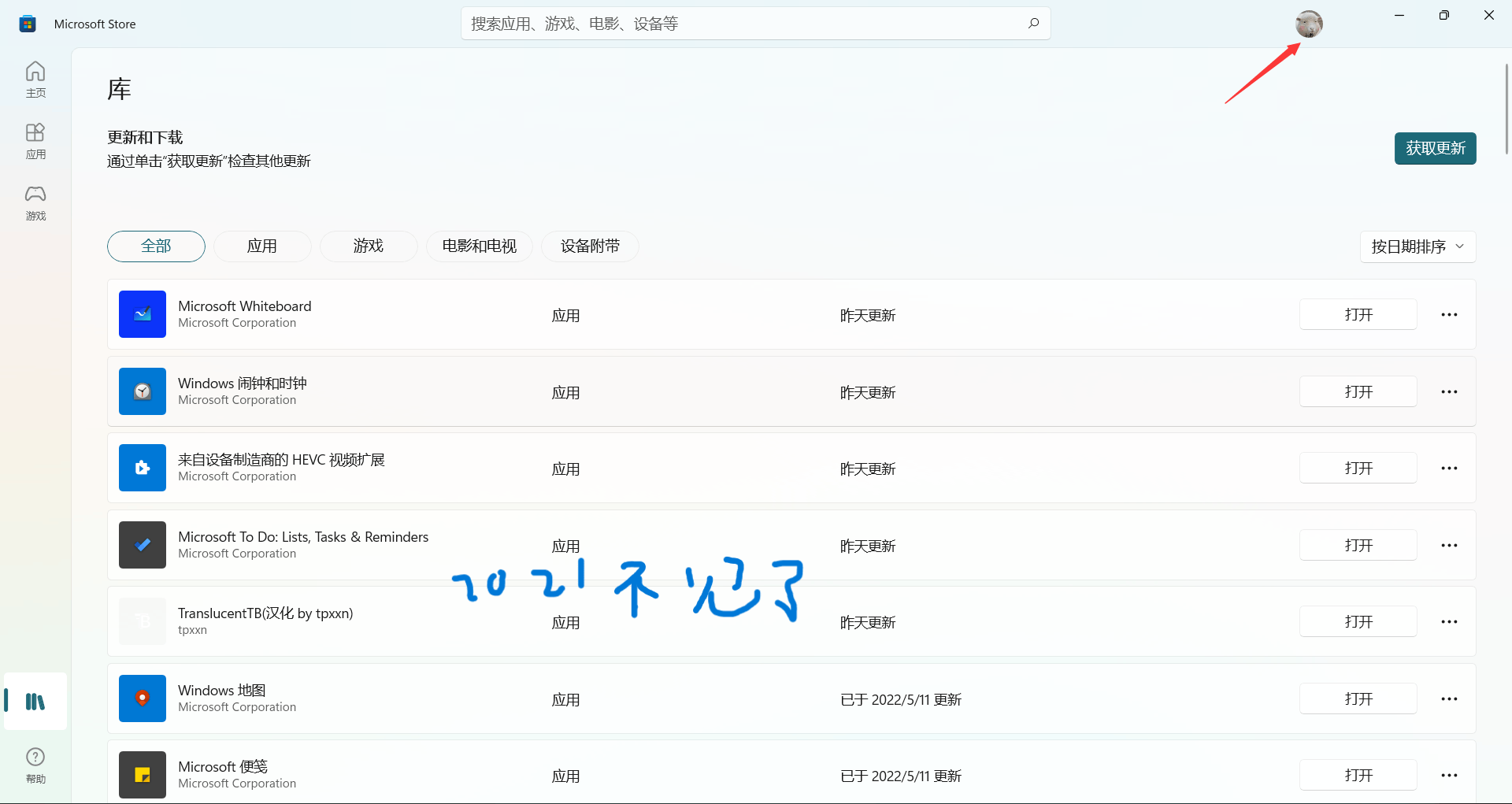This screenshot has width=1512, height=804.
Task: Open Microsoft To Do with 打开 button
Action: 1358,545
